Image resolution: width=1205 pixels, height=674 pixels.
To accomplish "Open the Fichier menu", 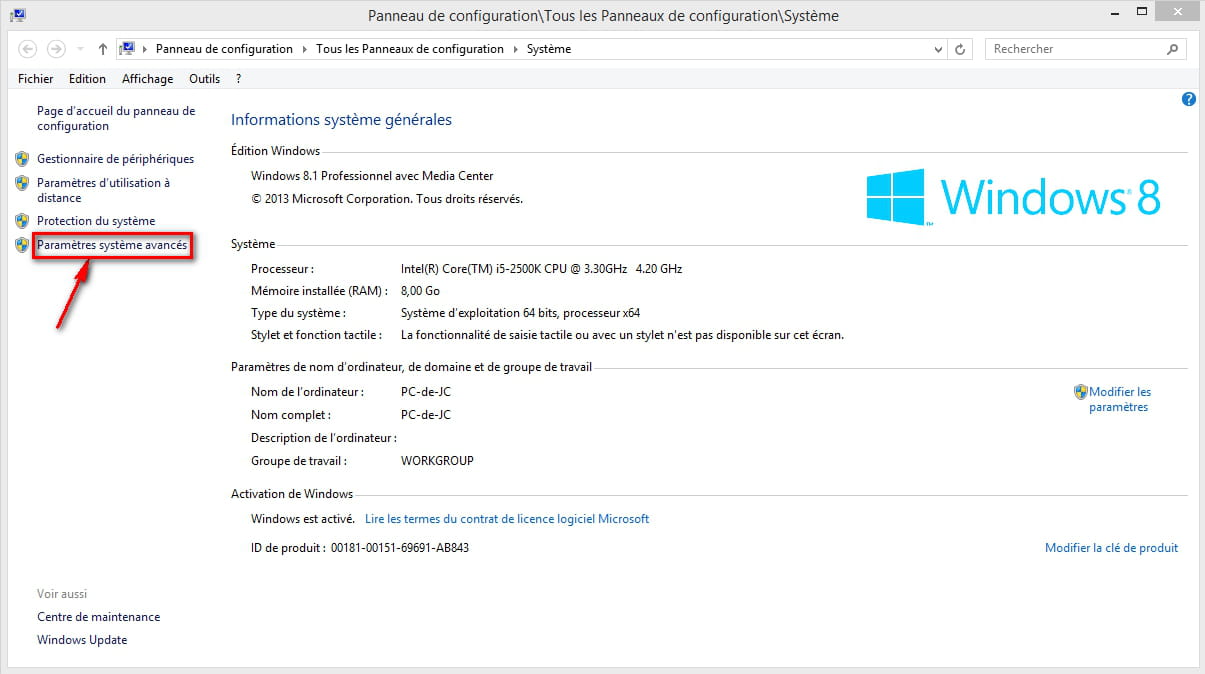I will tap(36, 79).
